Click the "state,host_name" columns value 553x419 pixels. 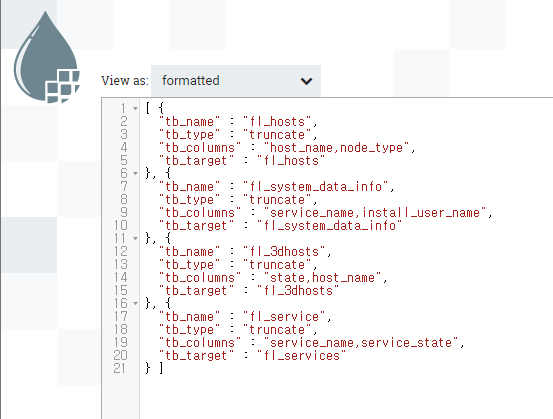(323, 278)
